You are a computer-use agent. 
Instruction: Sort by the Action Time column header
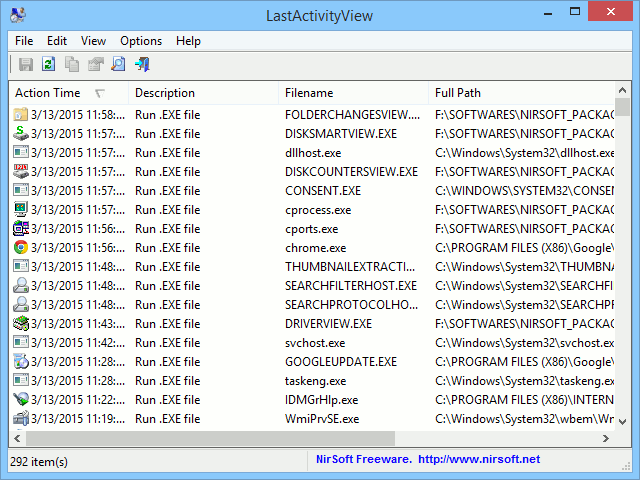click(x=69, y=93)
